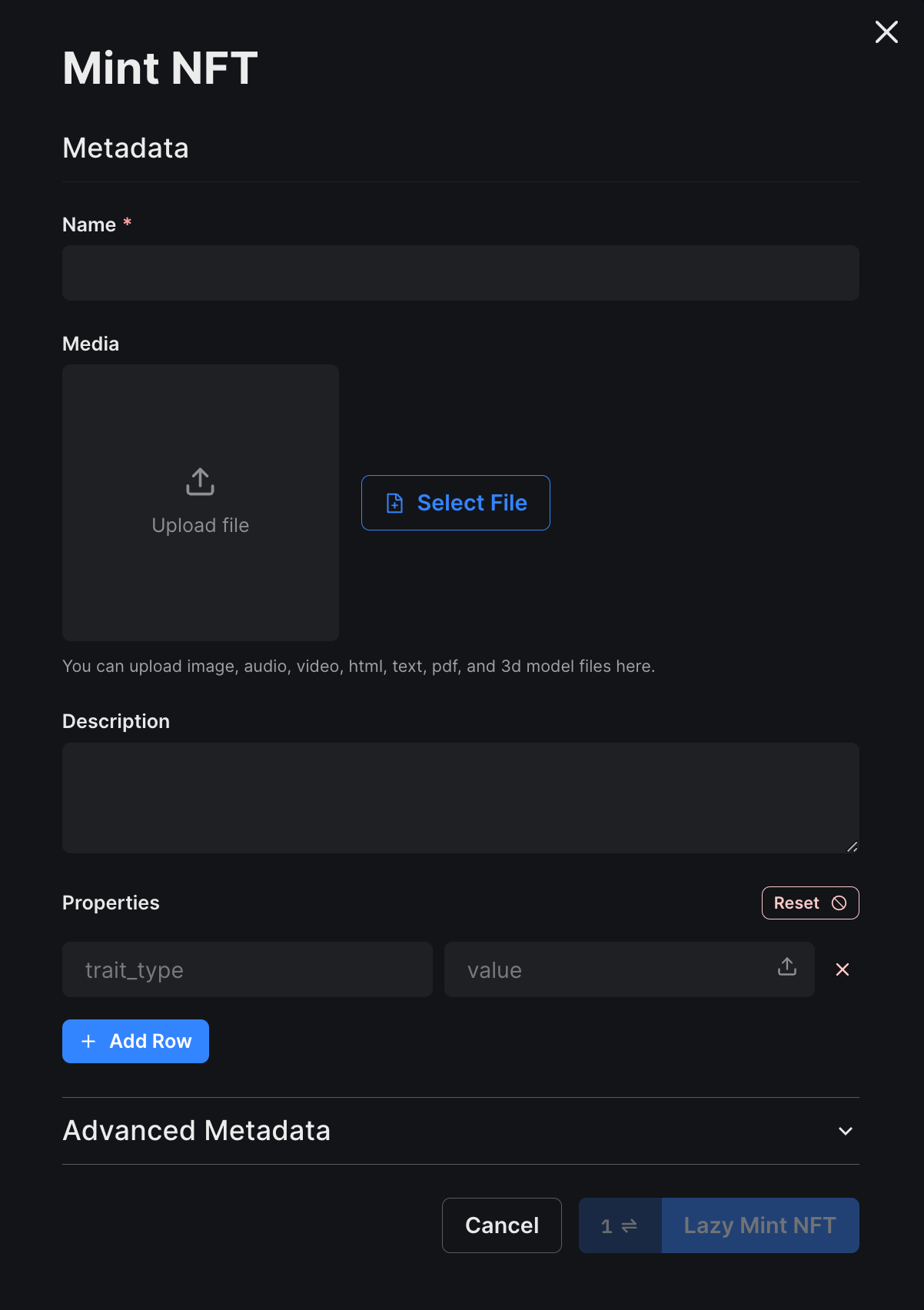This screenshot has width=924, height=1310.
Task: Click the upload icon inside the value field
Action: 786,967
